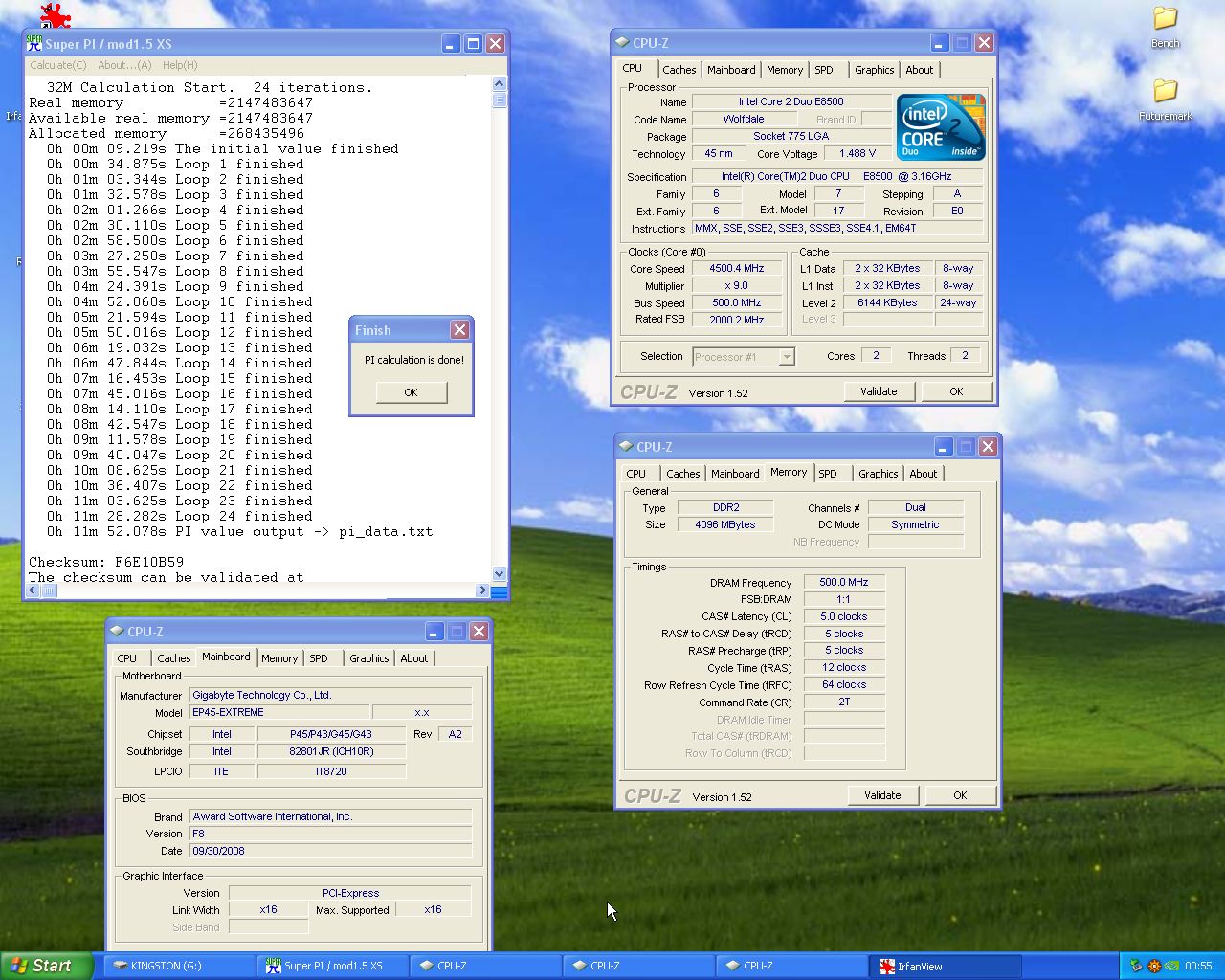
Task: Click DRAM Frequency 500.0 MHz value
Action: (x=843, y=582)
